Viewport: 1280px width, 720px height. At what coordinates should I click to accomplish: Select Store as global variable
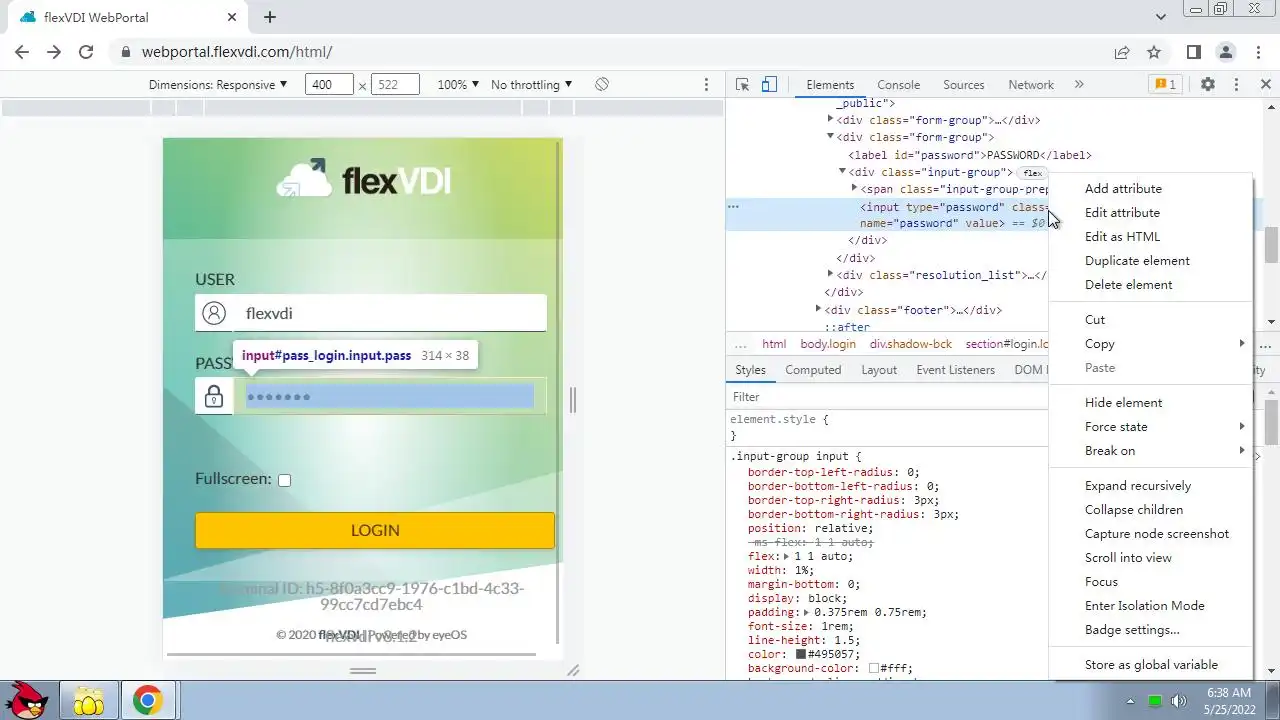point(1150,665)
